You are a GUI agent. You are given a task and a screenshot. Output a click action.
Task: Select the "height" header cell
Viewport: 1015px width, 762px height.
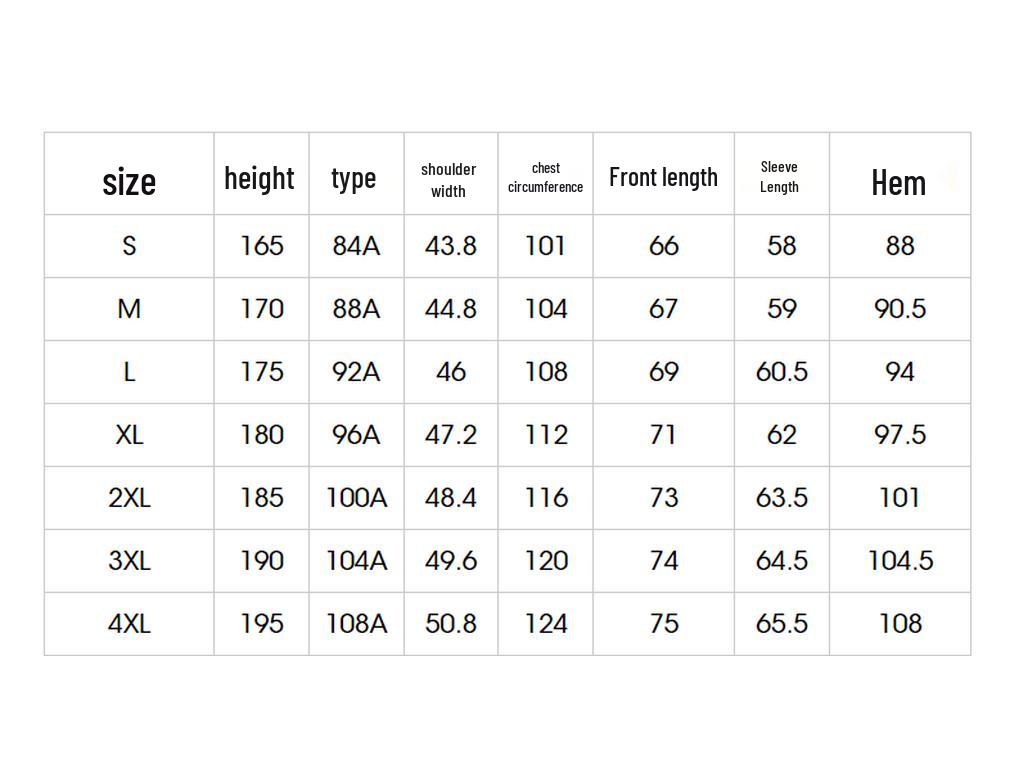coord(259,178)
